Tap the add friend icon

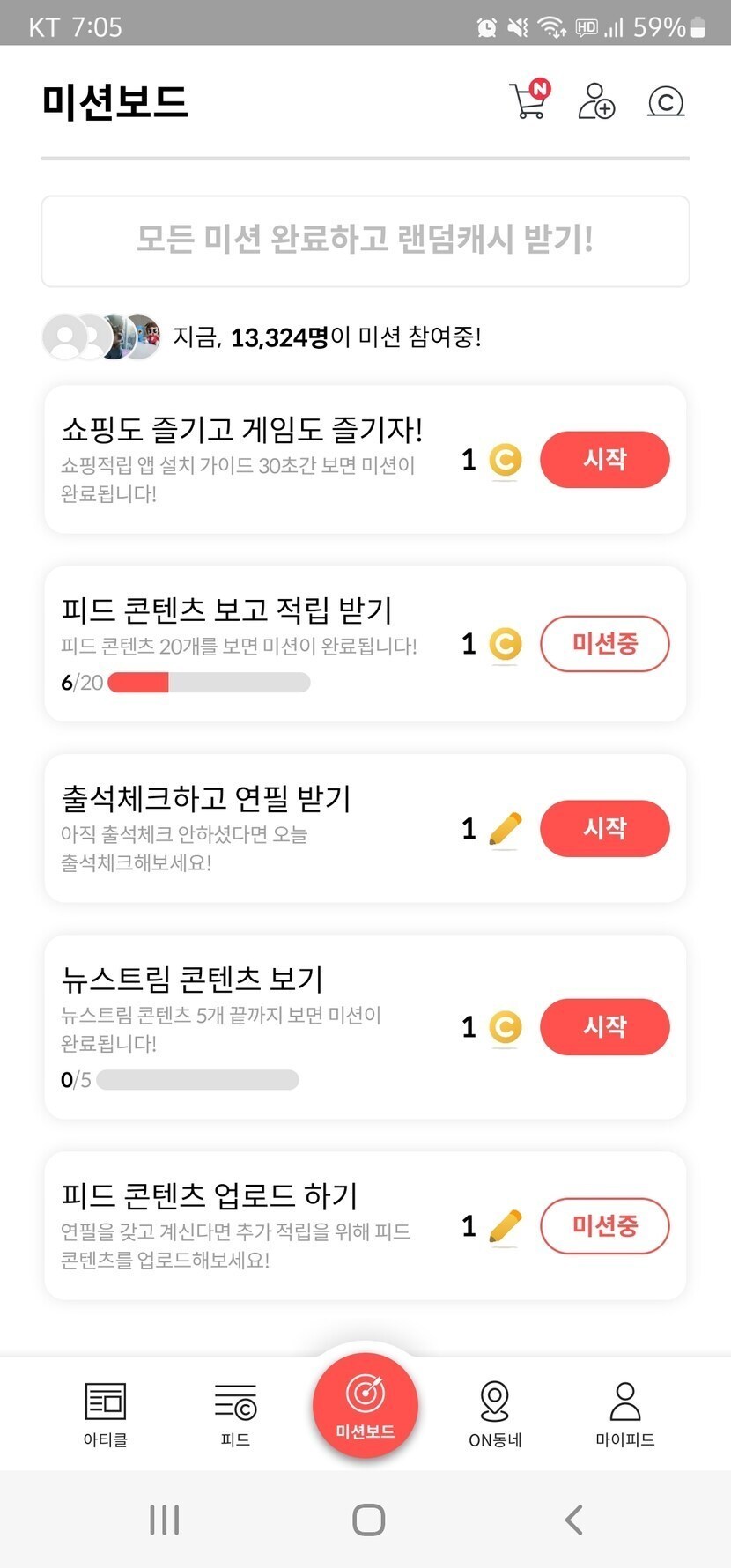[596, 101]
